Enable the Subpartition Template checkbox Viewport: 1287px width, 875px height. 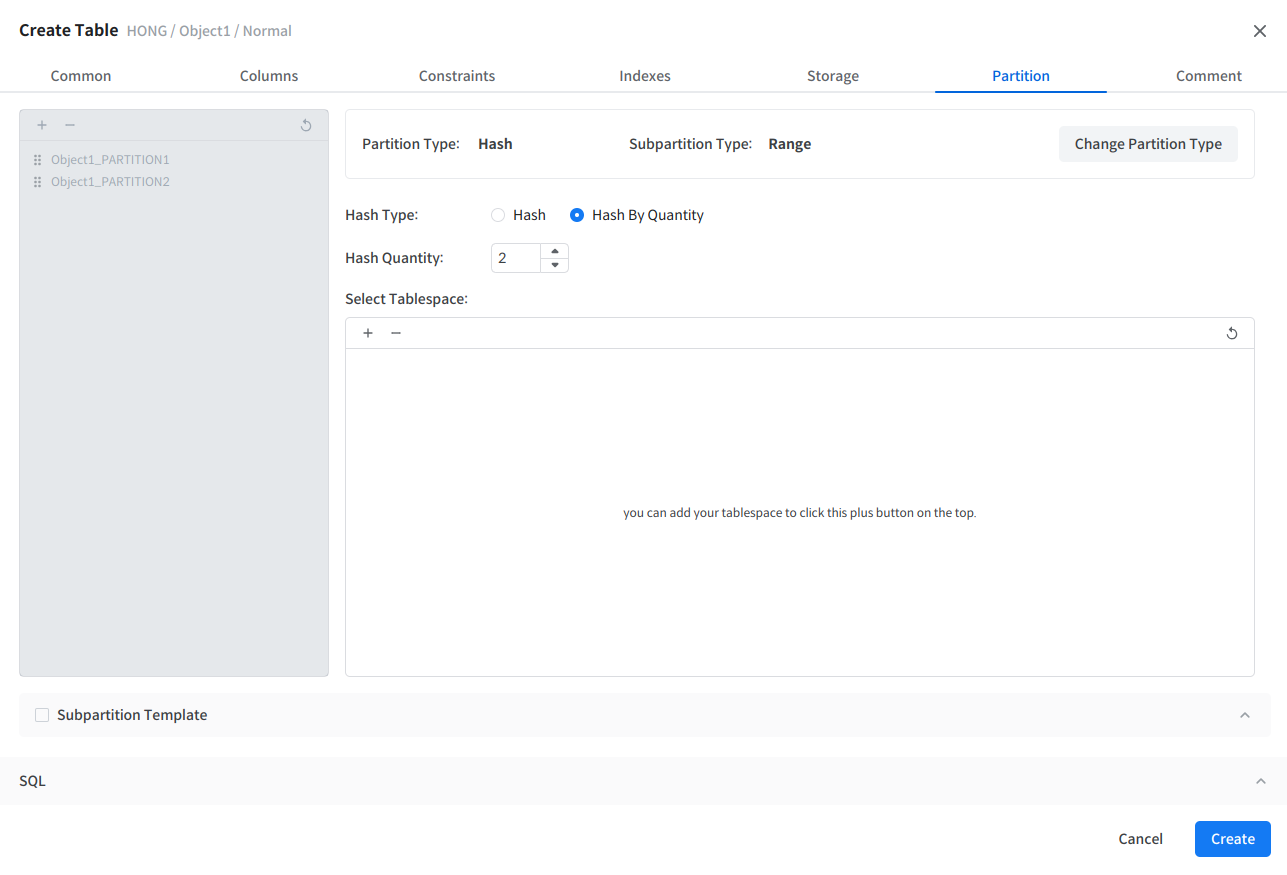[x=42, y=715]
